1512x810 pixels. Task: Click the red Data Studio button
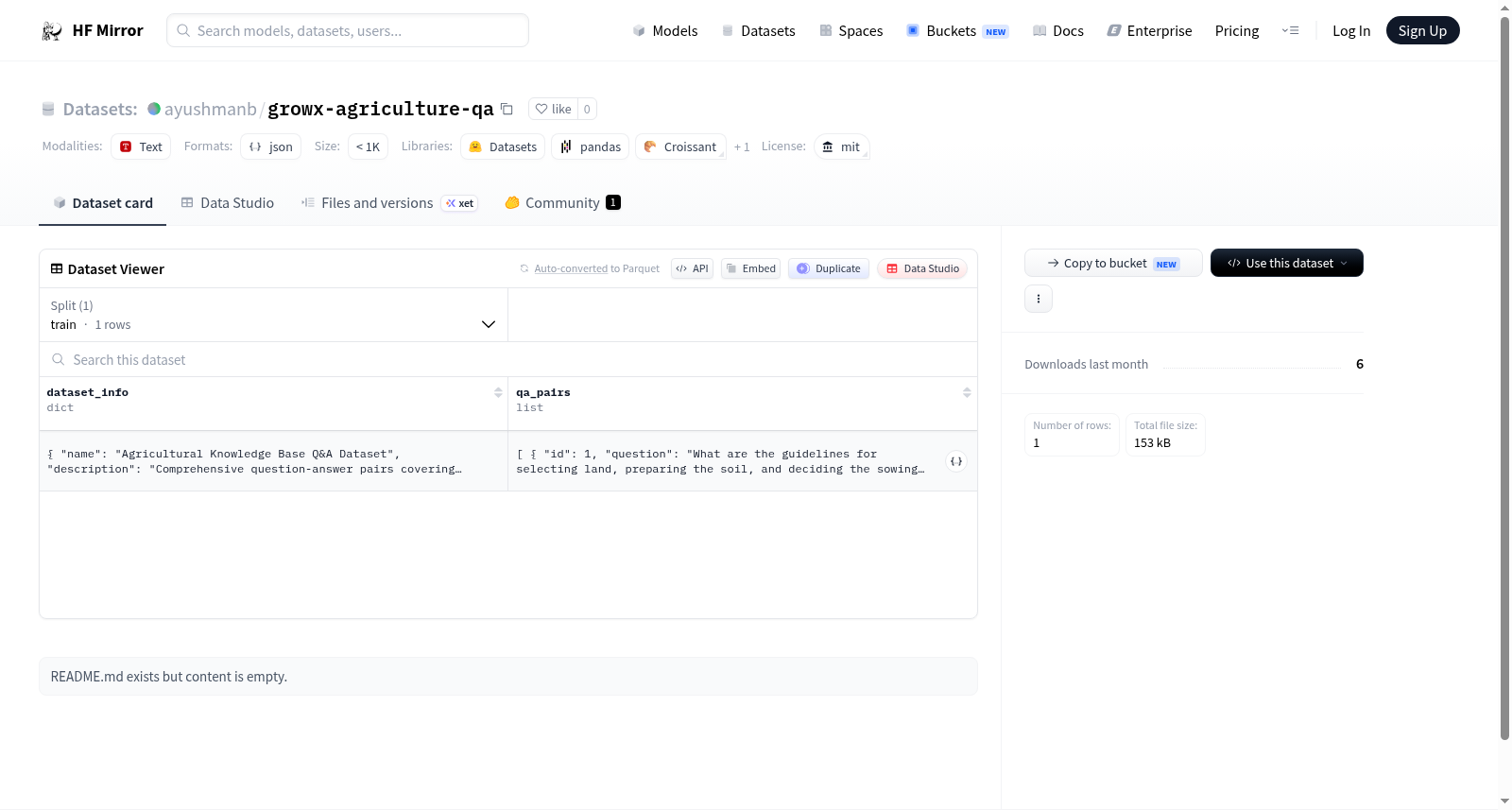pyautogui.click(x=922, y=268)
